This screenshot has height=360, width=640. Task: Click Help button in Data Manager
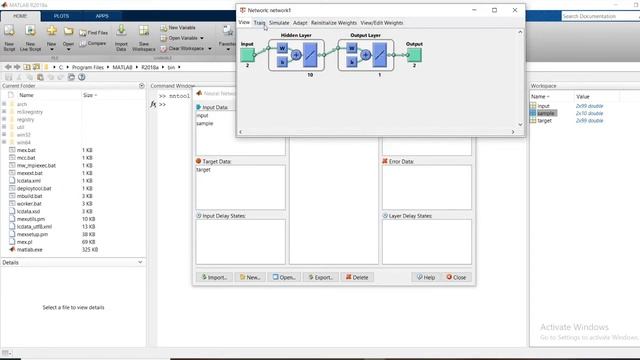click(x=426, y=277)
